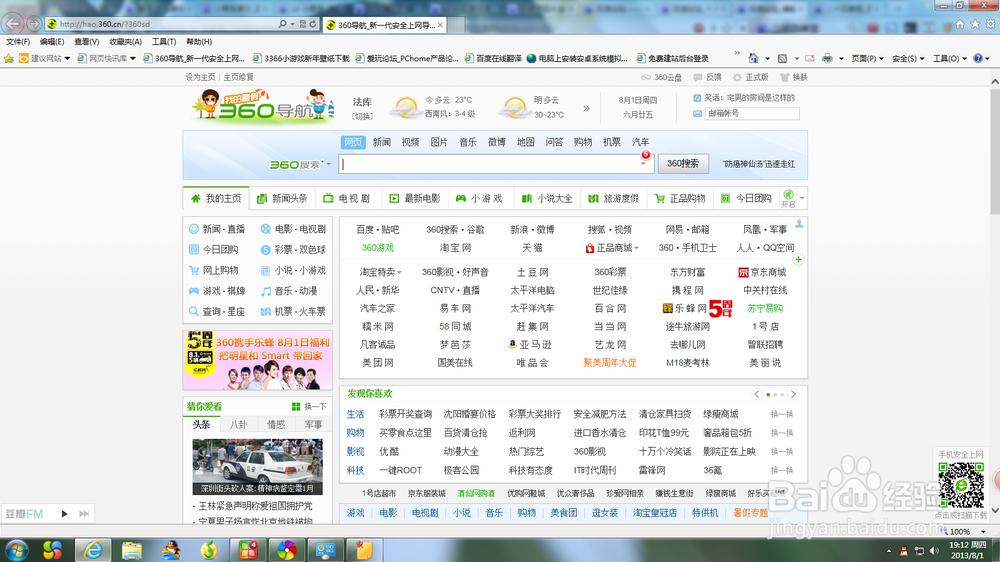The width and height of the screenshot is (1000, 562).
Task: Click the command bar Help question icon
Action: tap(978, 58)
